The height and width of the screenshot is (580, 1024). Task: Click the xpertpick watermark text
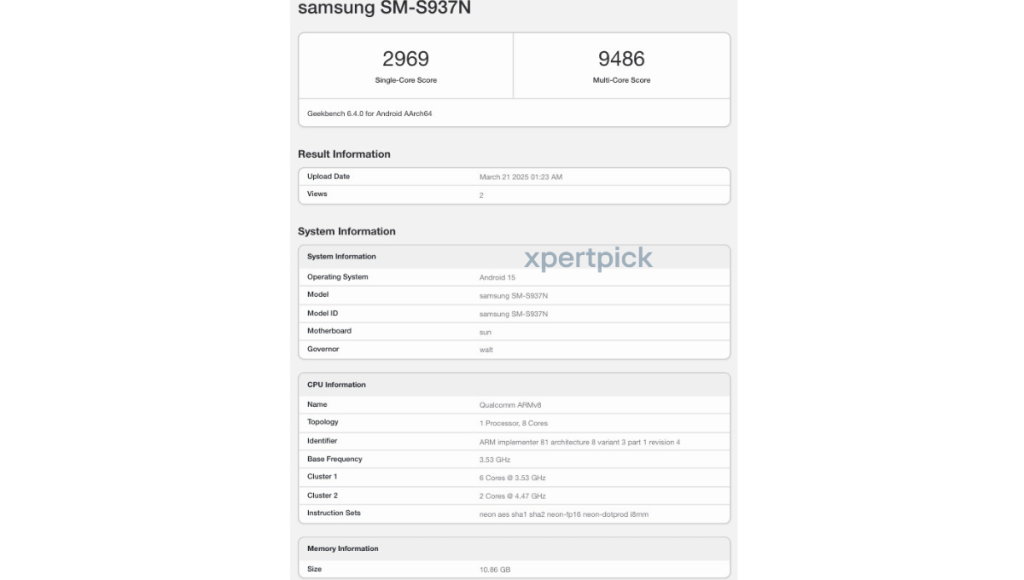[x=588, y=258]
